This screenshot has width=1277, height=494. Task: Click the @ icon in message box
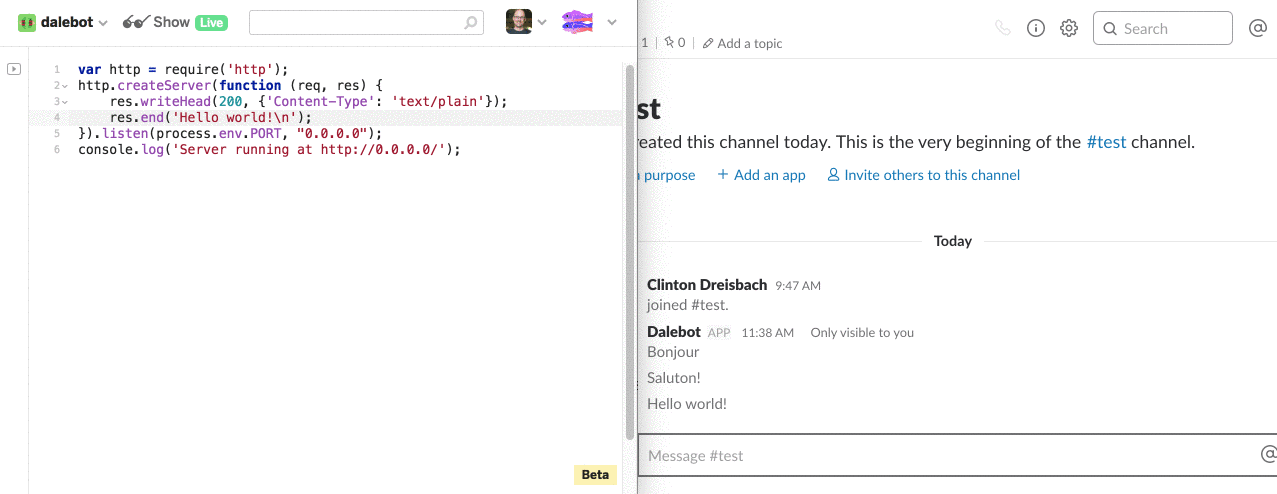[1268, 455]
